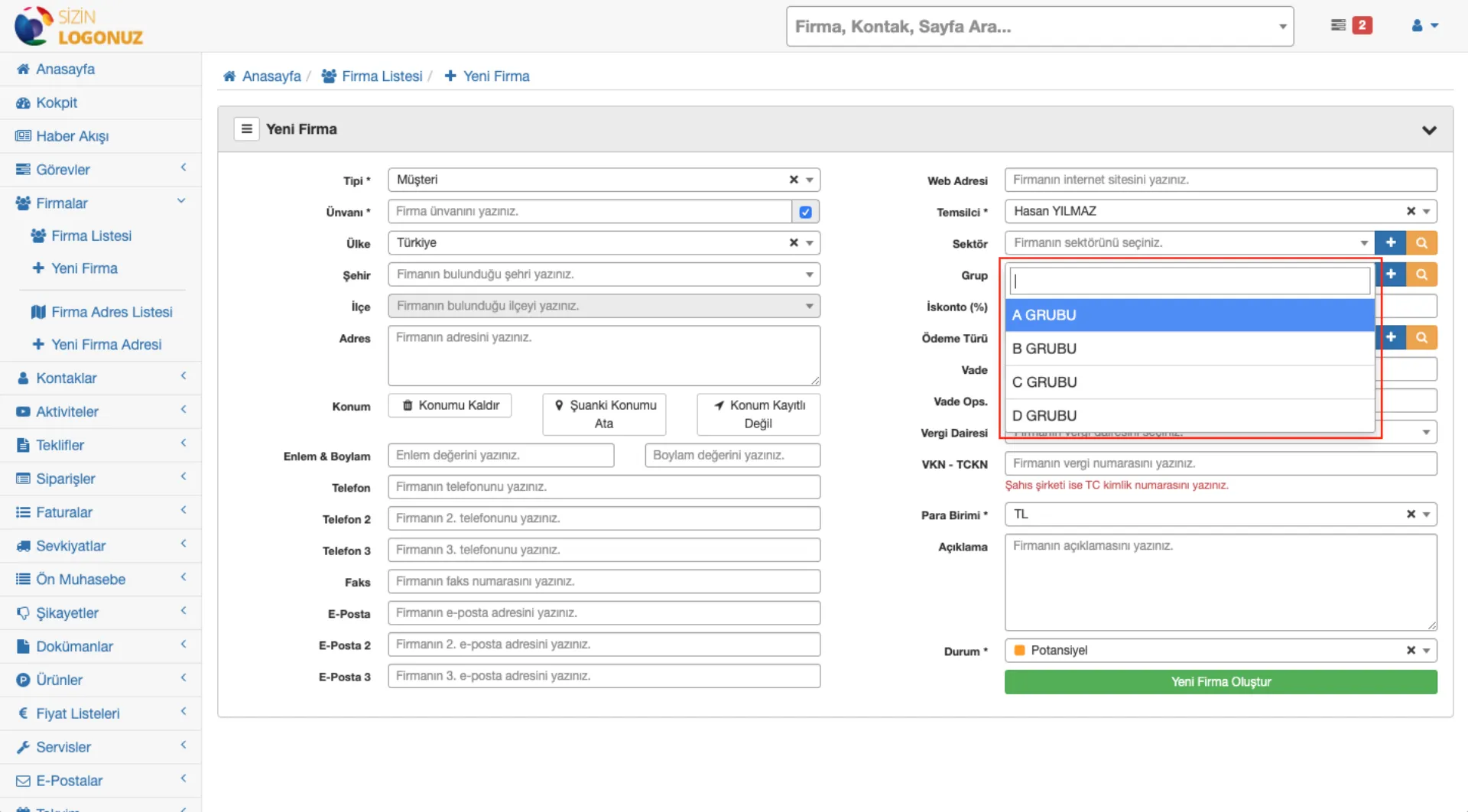
Task: Open the Şehir city dropdown
Action: [604, 274]
